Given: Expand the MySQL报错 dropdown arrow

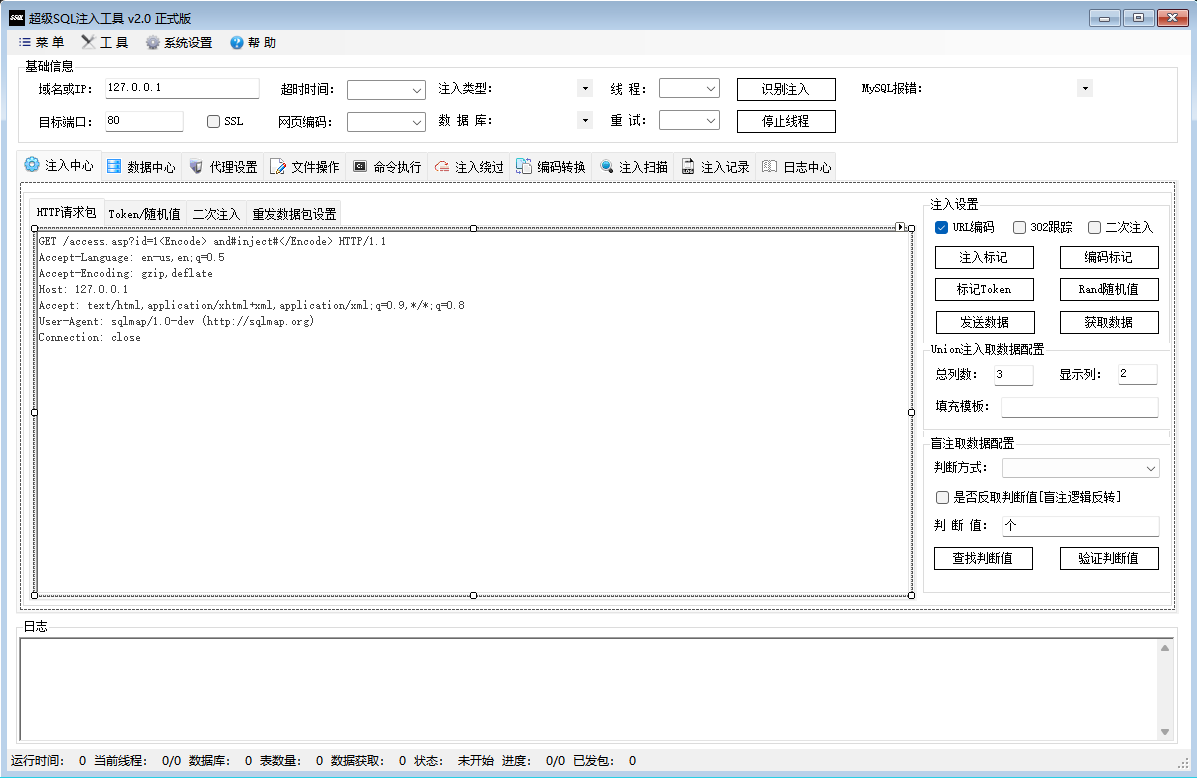Looking at the screenshot, I should tap(1085, 89).
